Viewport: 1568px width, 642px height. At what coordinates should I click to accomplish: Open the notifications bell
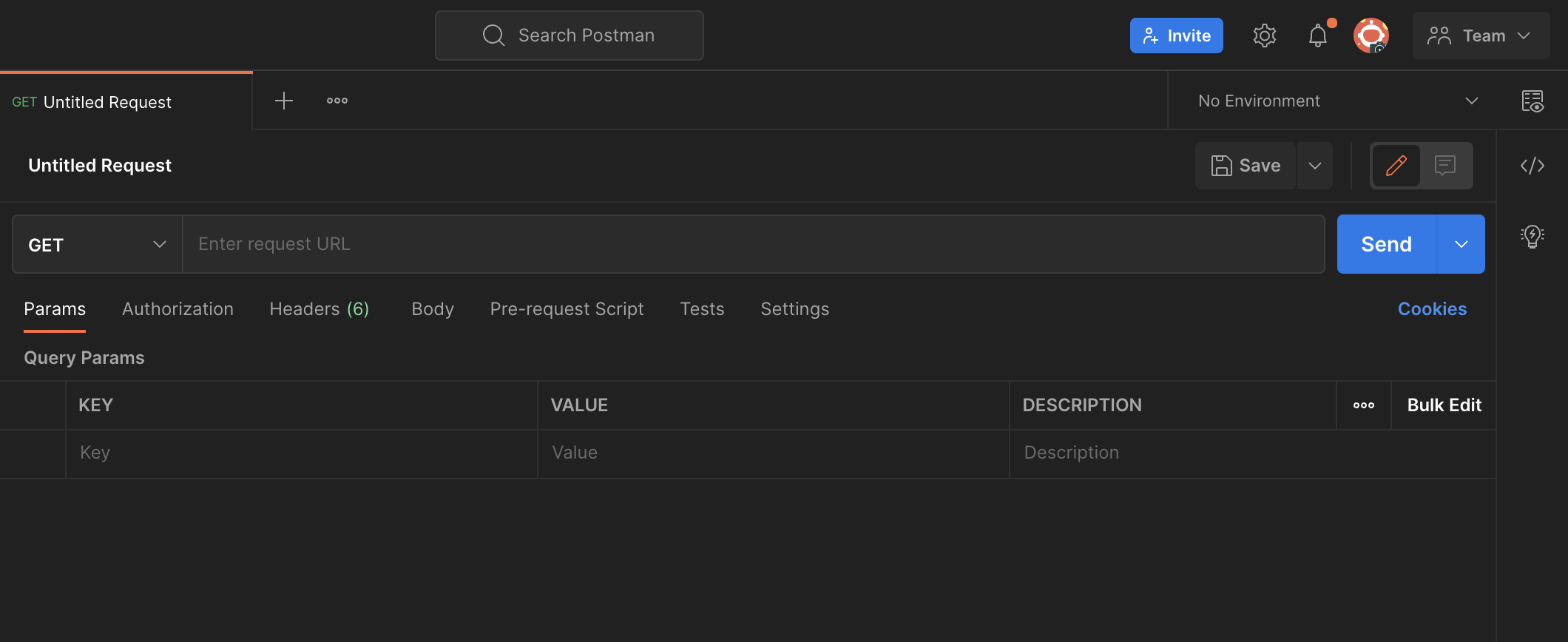coord(1317,36)
